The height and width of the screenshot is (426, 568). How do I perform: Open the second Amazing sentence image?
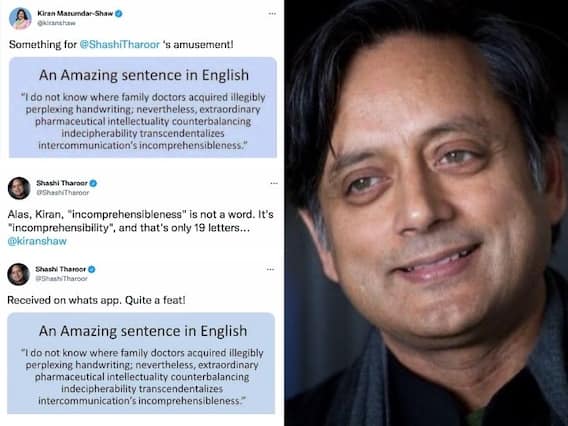(141, 363)
